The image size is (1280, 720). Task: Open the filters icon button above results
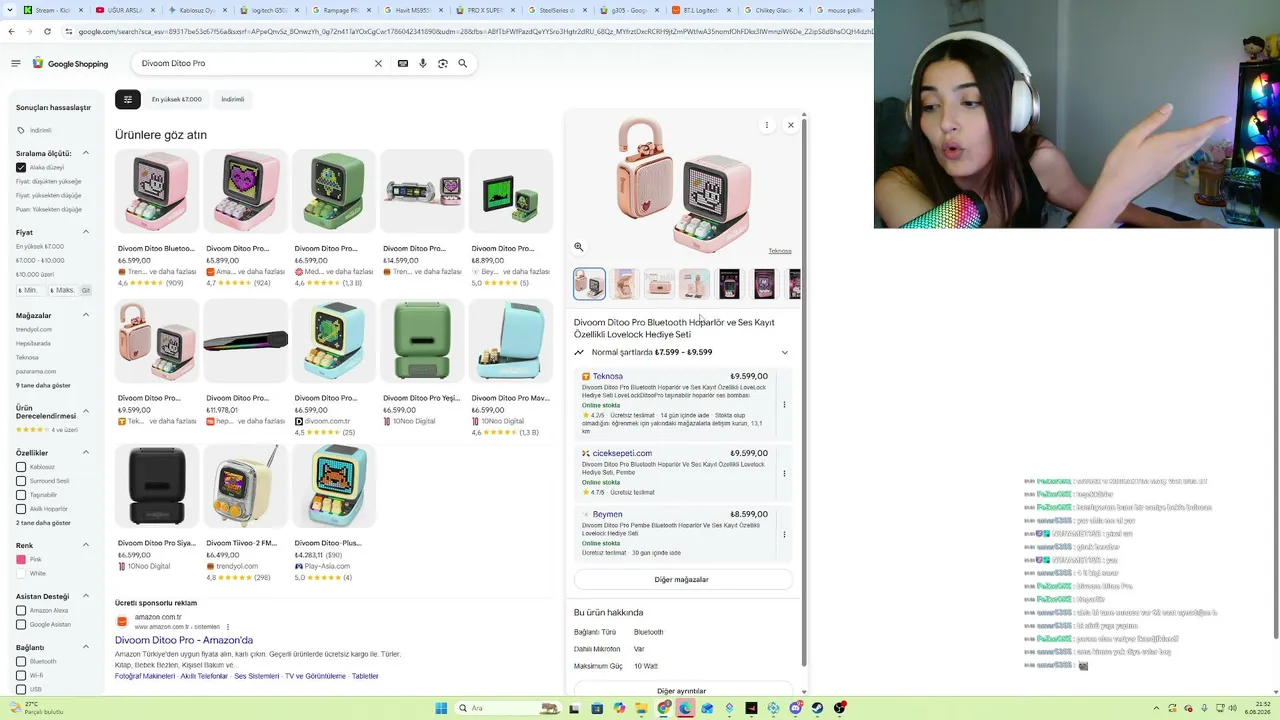point(128,99)
